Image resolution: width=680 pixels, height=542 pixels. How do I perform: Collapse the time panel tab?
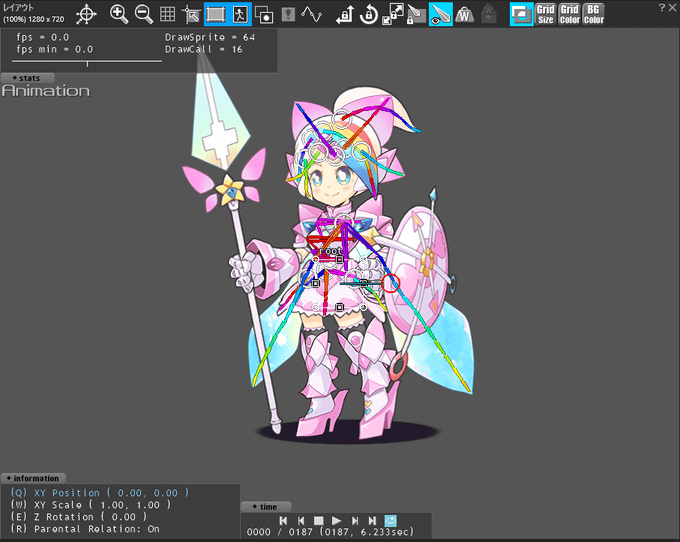[266, 506]
